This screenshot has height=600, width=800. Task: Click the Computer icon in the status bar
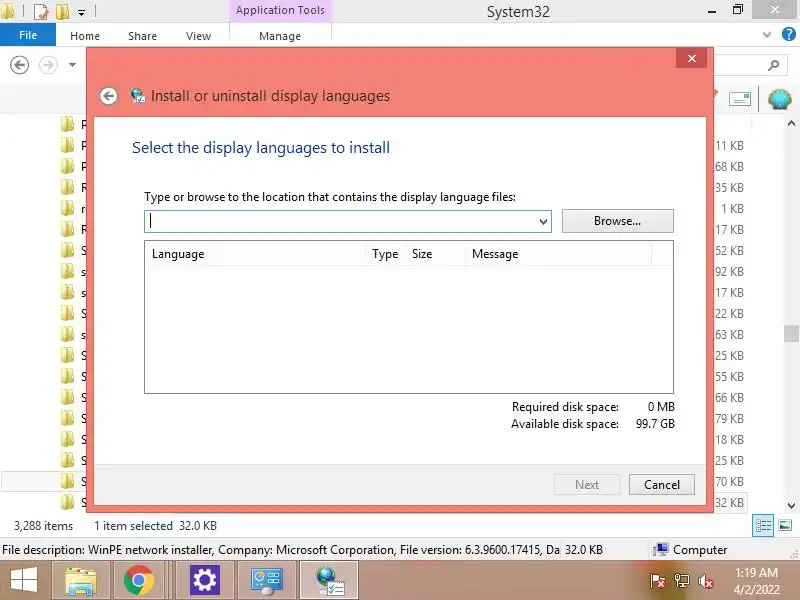coord(661,549)
